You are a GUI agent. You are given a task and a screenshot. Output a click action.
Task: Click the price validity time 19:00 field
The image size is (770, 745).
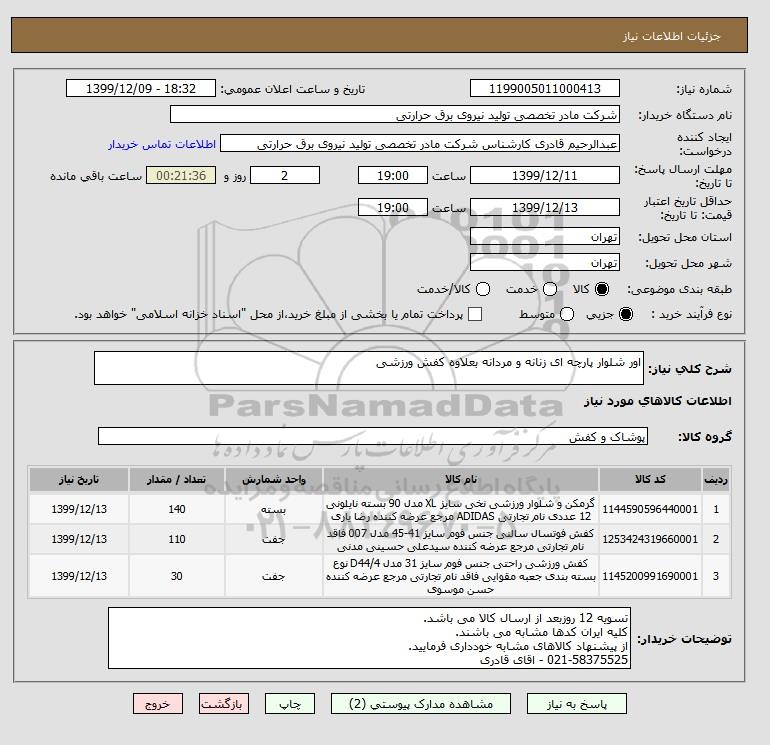[x=393, y=207]
